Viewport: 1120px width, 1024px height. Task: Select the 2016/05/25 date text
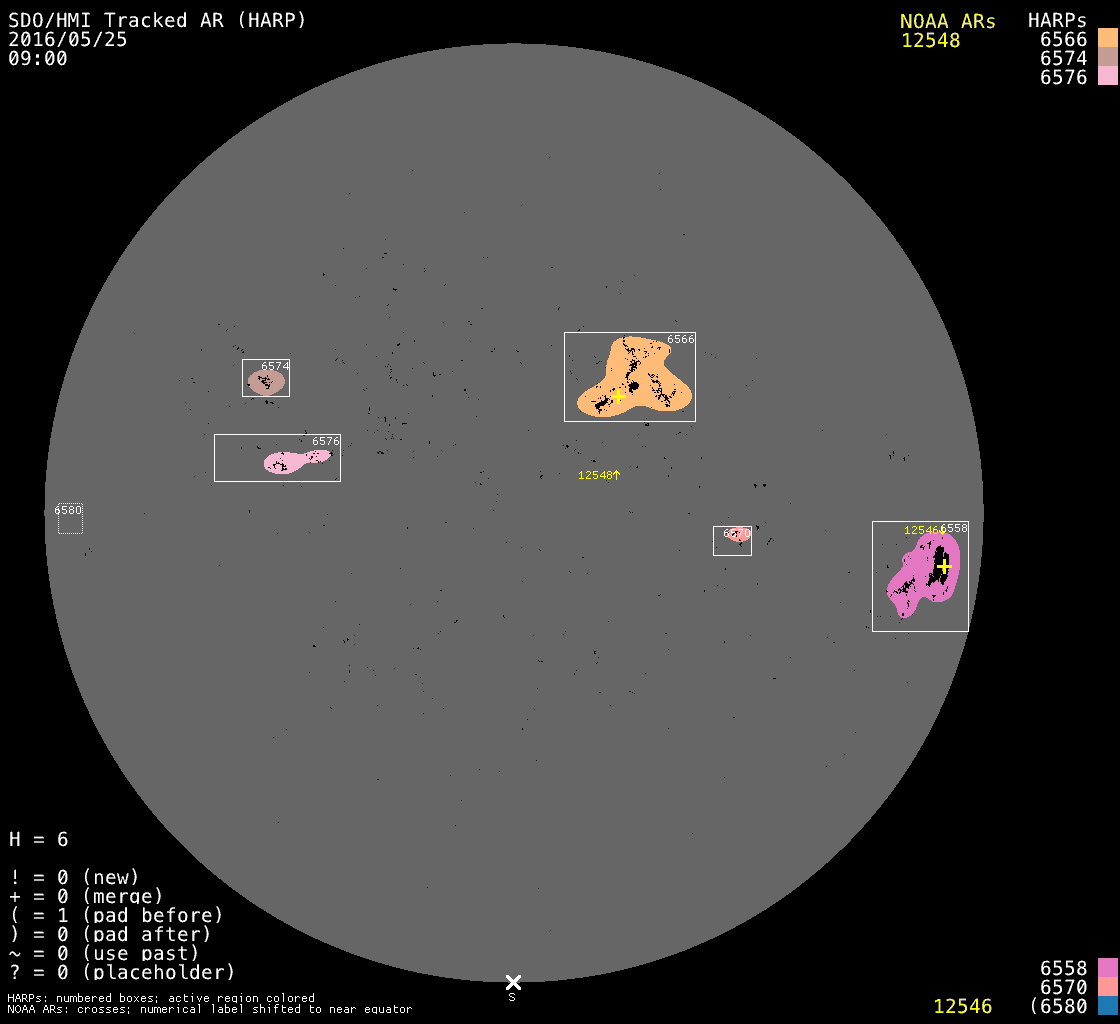click(68, 40)
